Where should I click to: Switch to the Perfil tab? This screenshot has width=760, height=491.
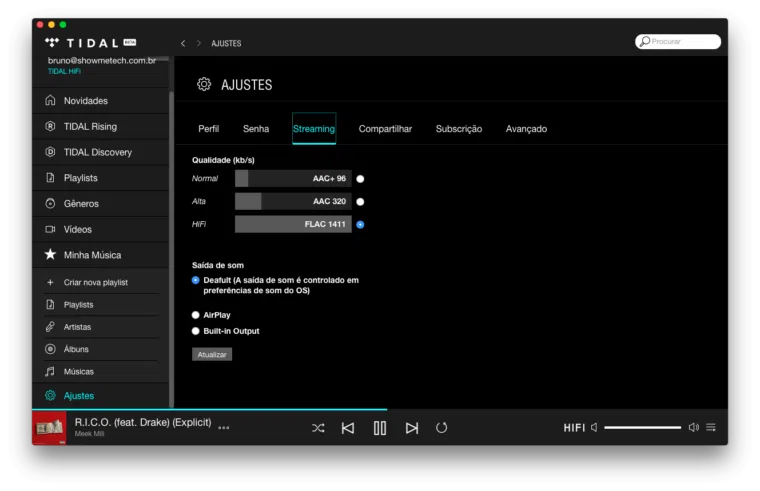point(208,129)
